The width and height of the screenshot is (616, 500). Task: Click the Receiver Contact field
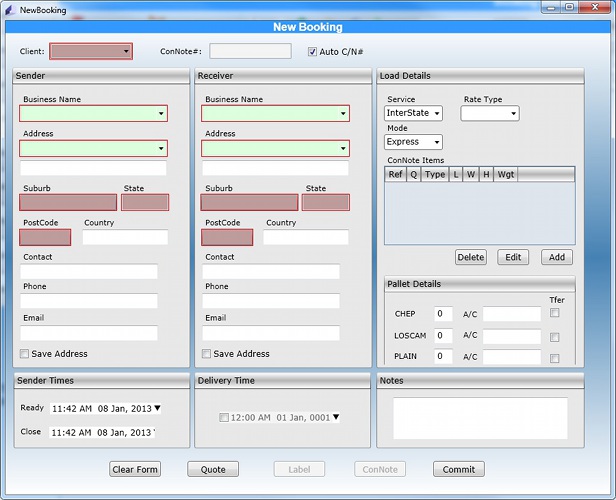(x=271, y=271)
